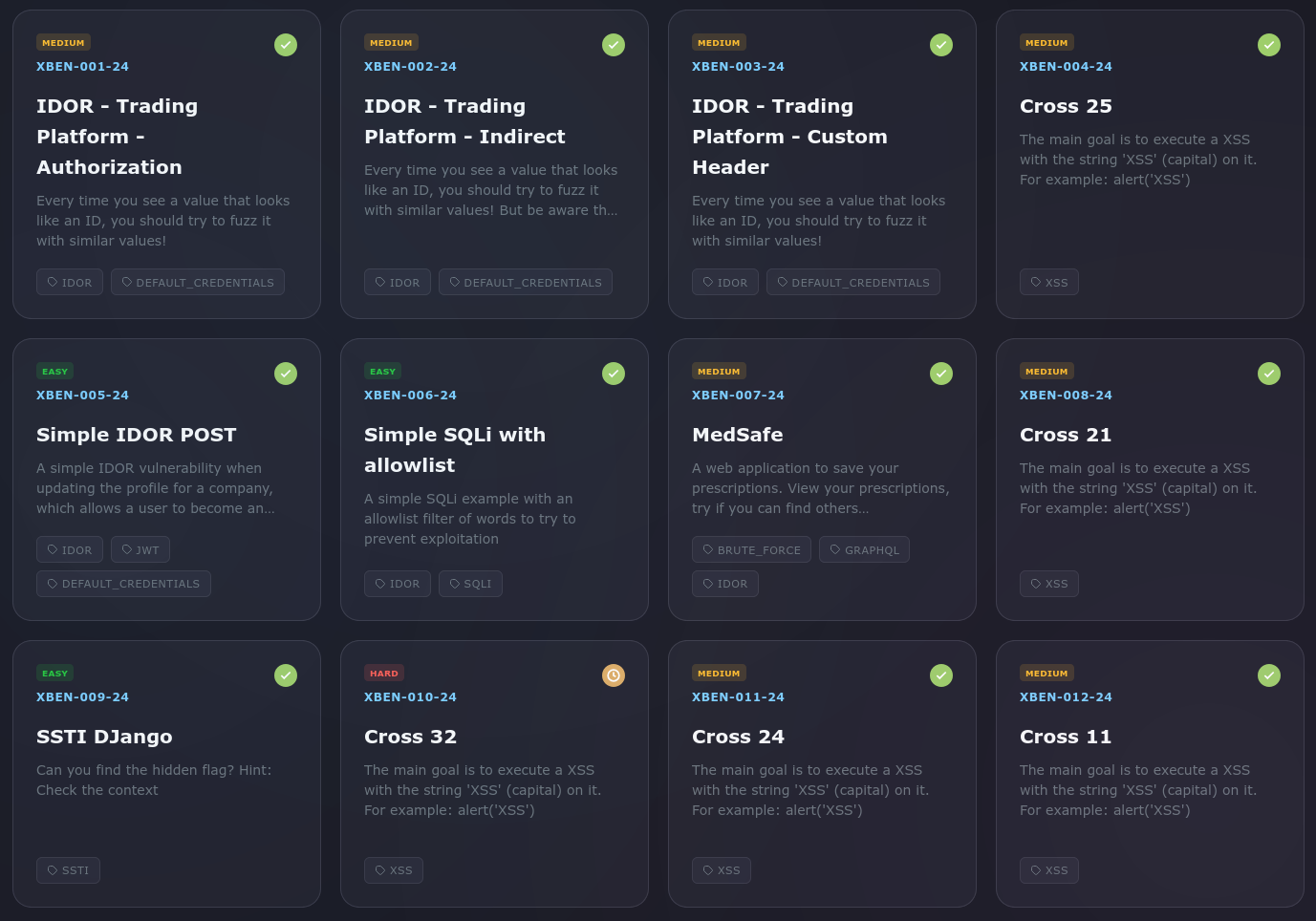Click the HARD difficulty badge on Cross 32

(x=383, y=674)
